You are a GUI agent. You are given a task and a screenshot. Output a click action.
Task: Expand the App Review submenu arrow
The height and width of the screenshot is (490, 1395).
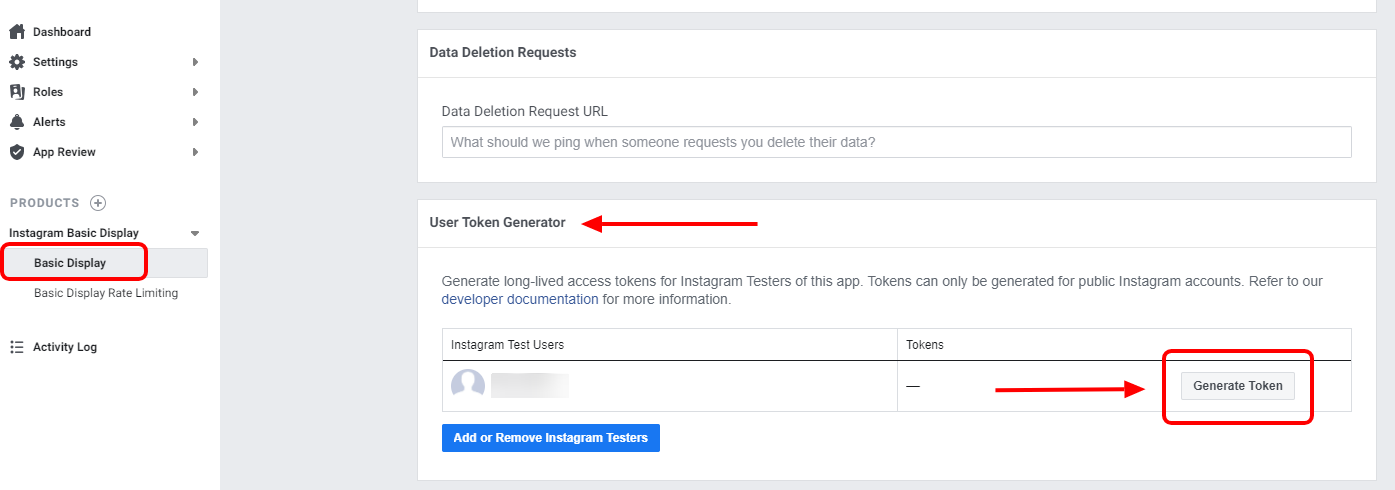196,152
